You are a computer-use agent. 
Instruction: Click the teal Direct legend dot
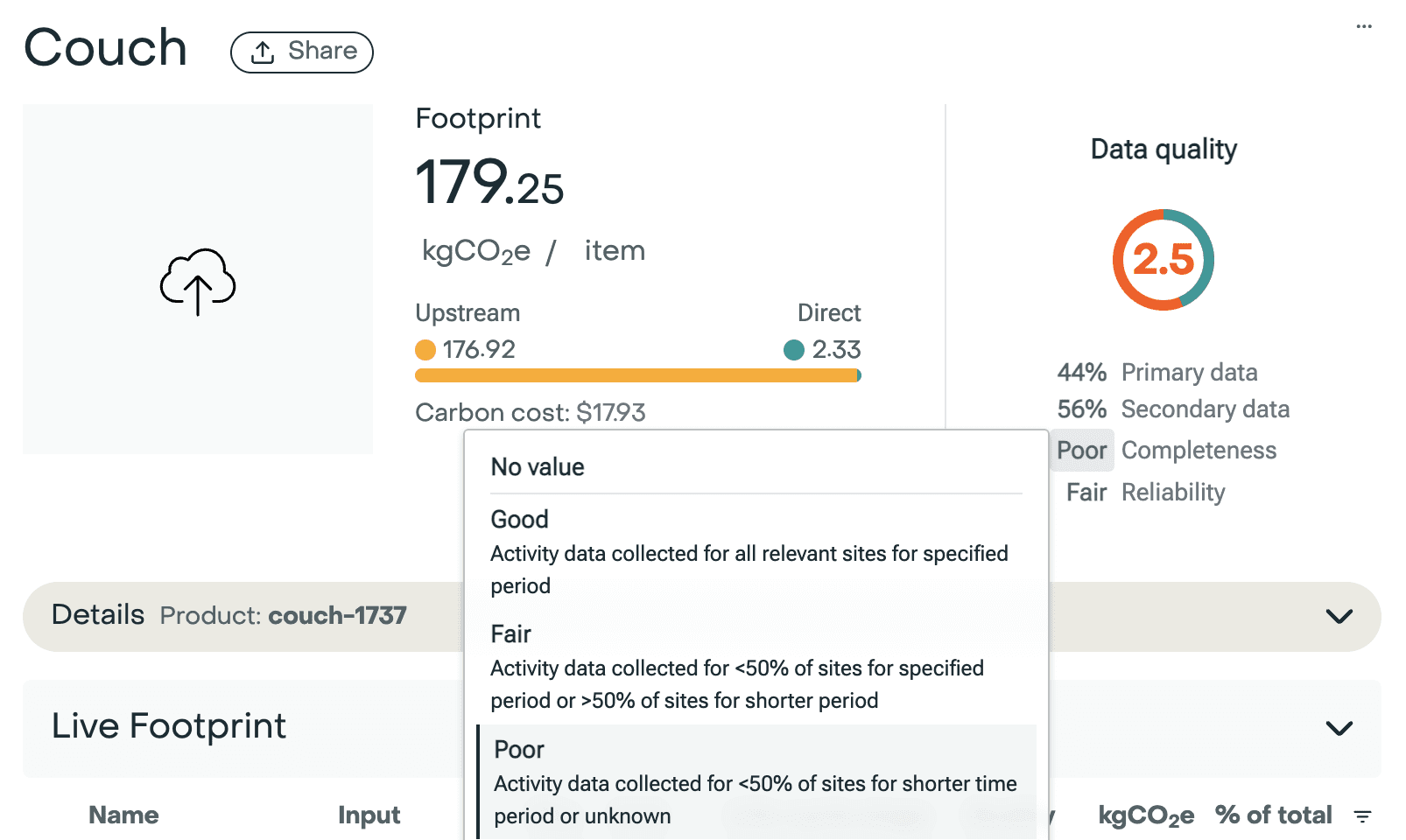point(794,350)
